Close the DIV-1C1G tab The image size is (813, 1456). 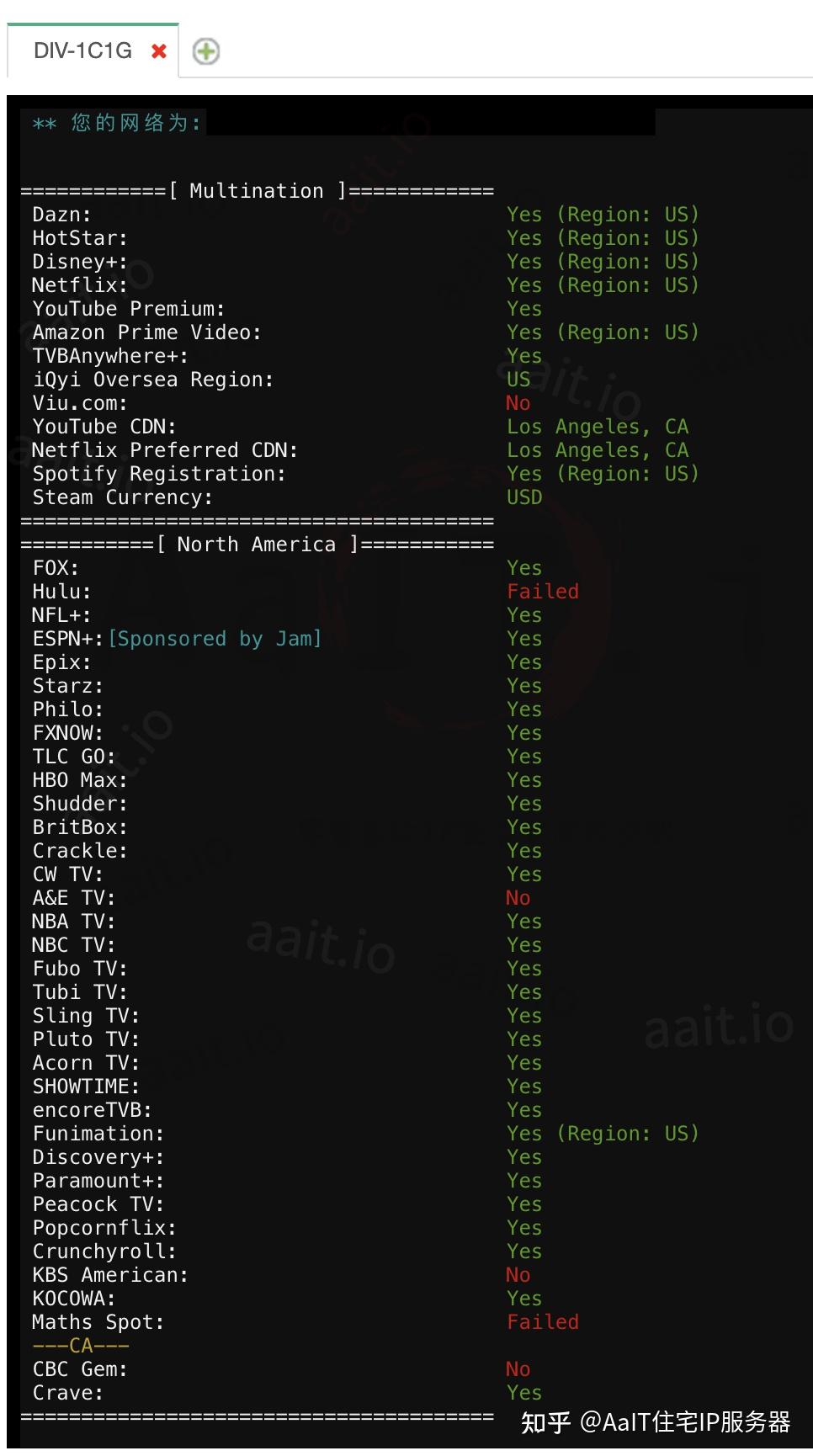[158, 52]
